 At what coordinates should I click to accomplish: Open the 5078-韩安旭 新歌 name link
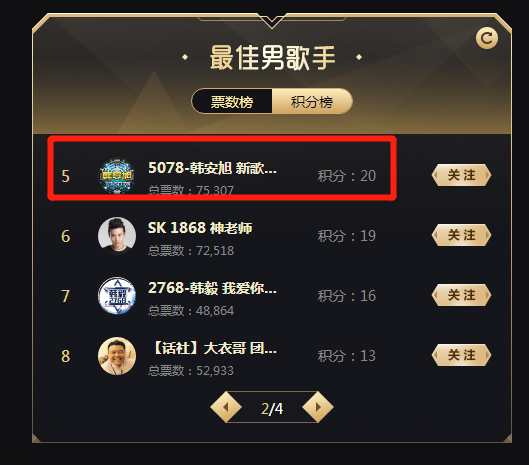click(213, 168)
